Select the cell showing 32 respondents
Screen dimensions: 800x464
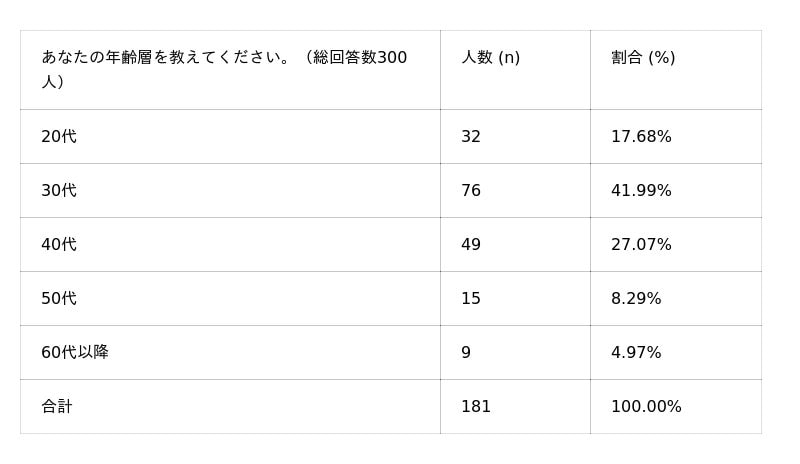pos(471,137)
